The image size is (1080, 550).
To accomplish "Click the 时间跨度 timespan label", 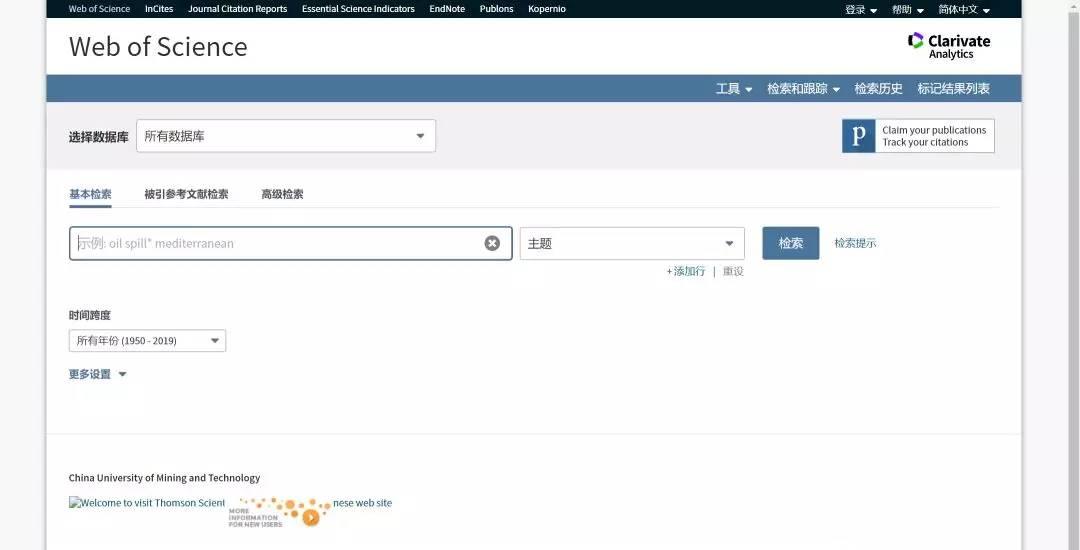I will click(90, 315).
